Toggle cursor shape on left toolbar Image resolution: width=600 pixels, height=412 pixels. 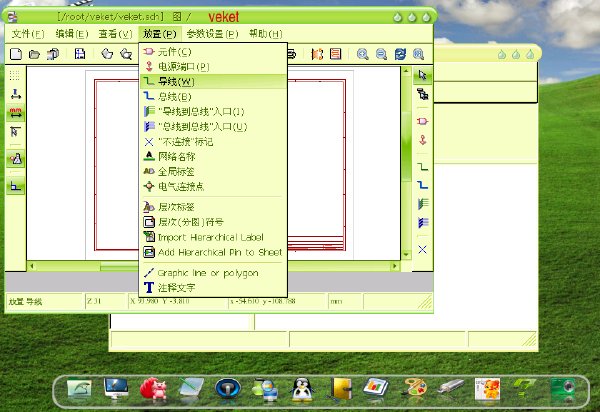15,132
